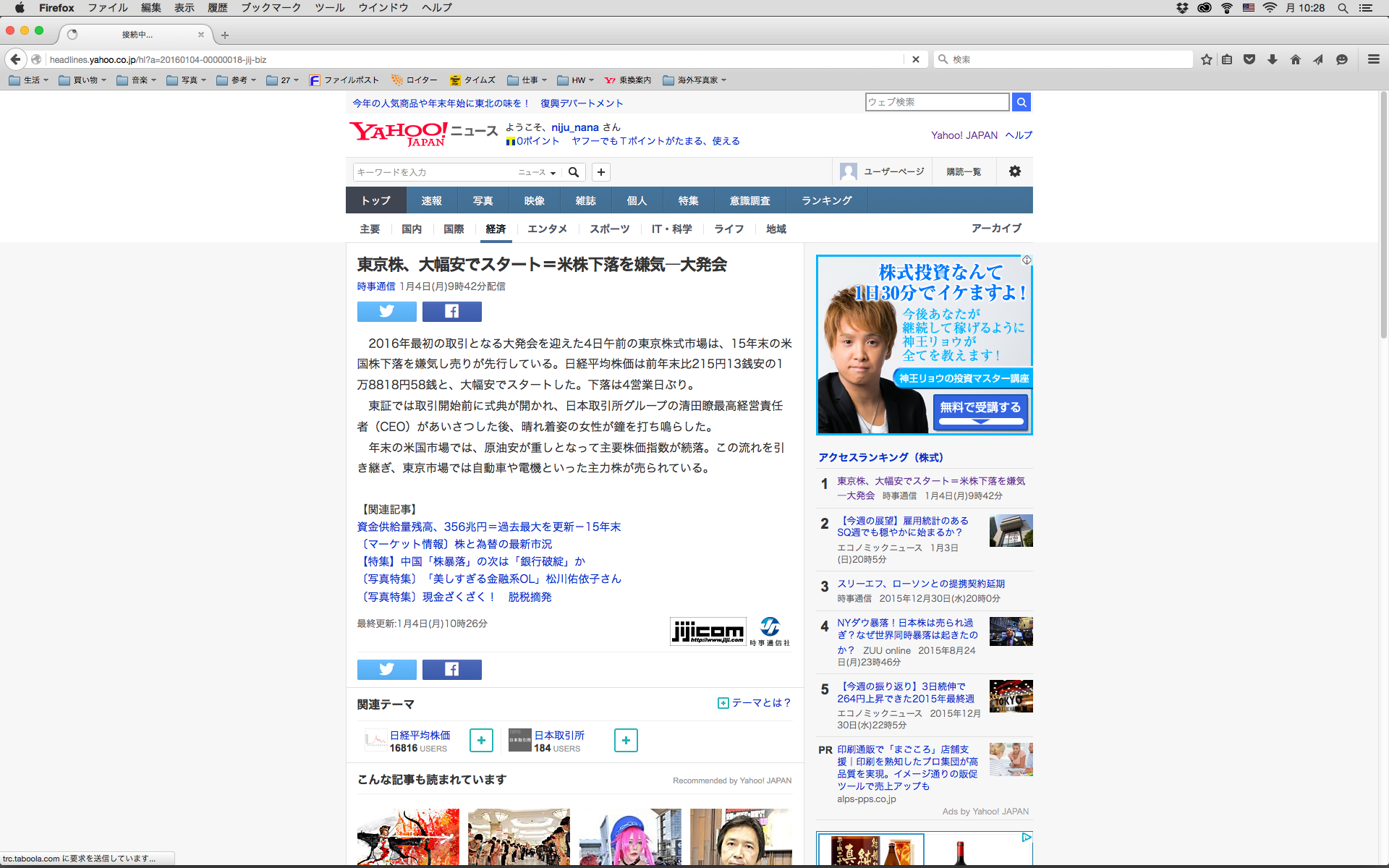
Task: Click the downloads arrow icon
Action: pyautogui.click(x=1272, y=59)
